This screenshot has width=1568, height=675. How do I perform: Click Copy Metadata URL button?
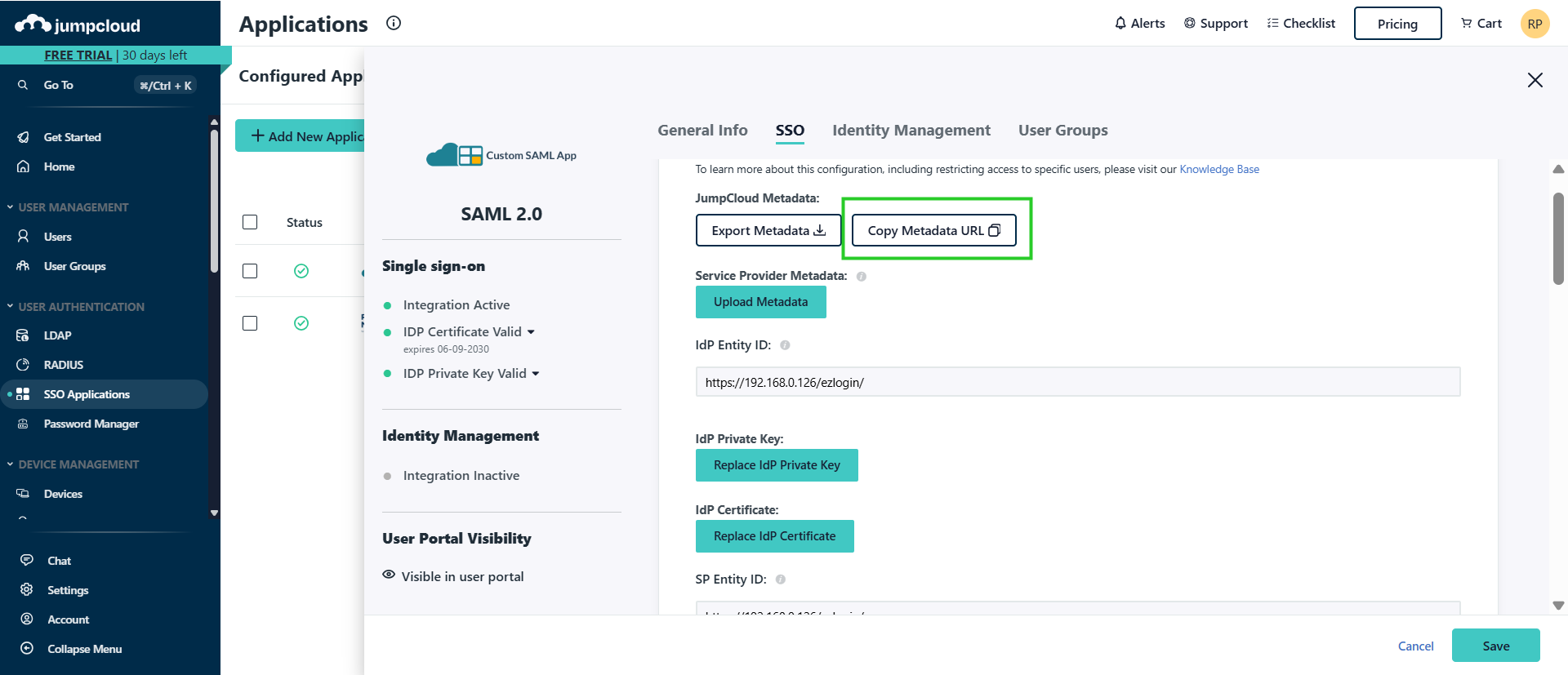[x=933, y=230]
